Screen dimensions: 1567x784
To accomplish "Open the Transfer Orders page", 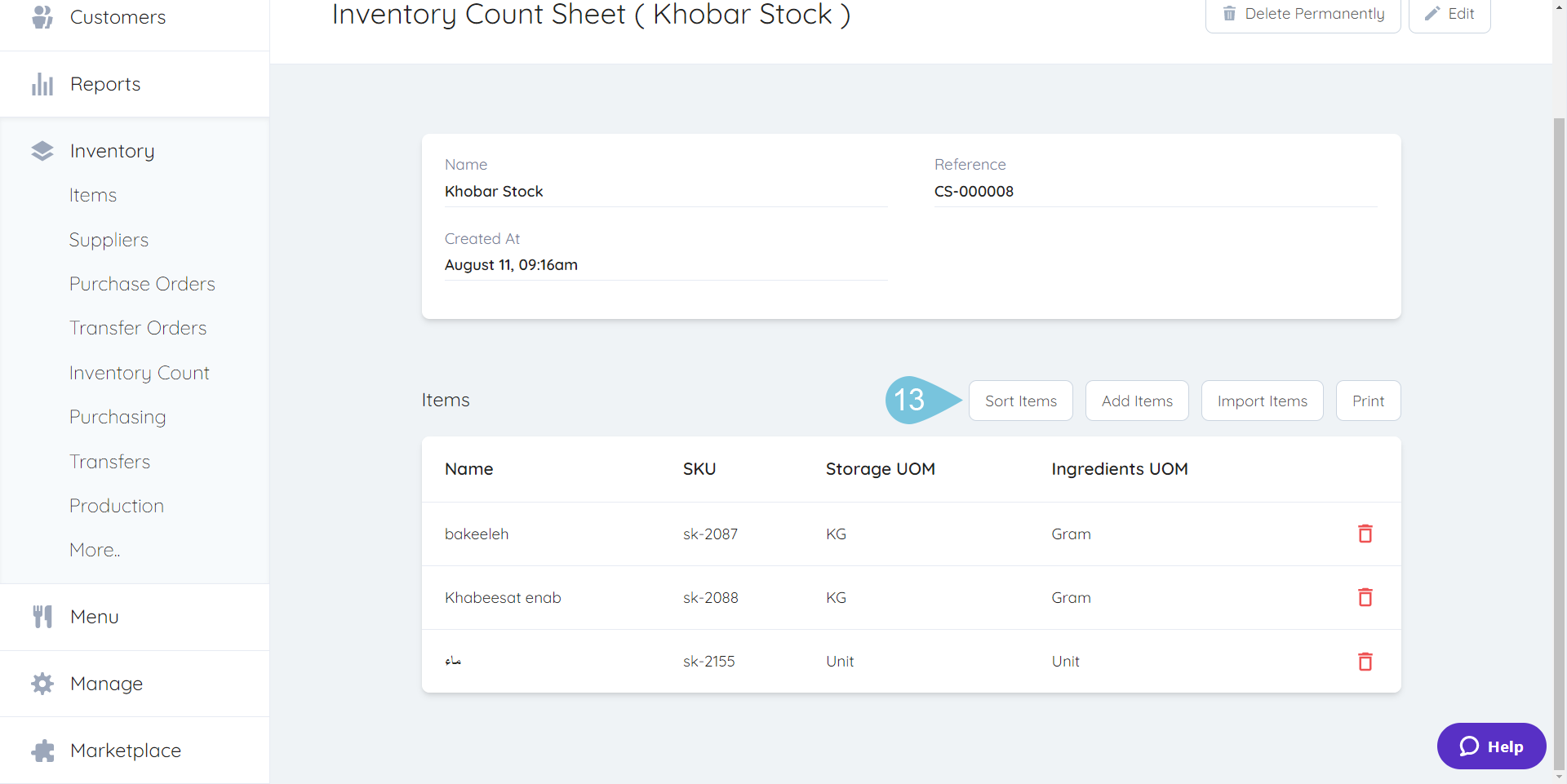I will pyautogui.click(x=138, y=327).
